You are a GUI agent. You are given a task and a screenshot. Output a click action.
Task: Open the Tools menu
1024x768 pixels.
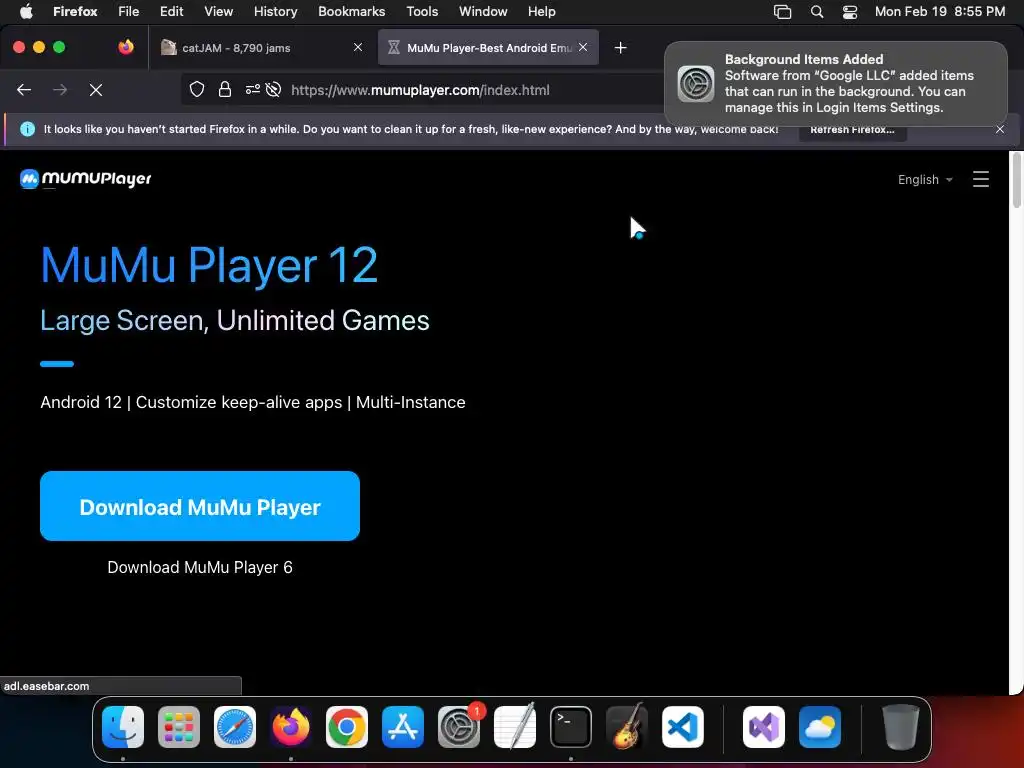(422, 11)
